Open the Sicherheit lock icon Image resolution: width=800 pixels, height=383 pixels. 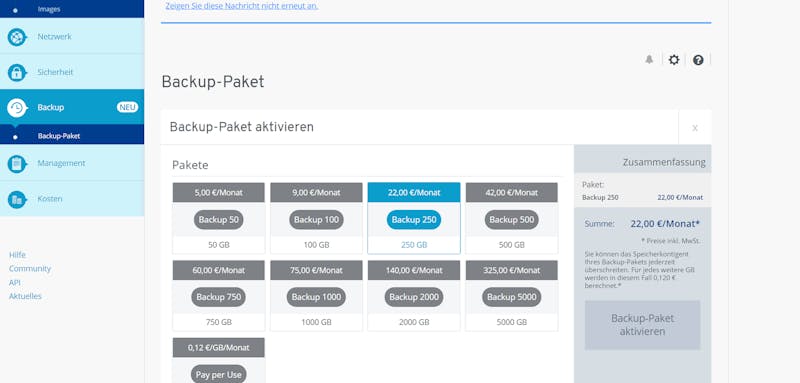click(x=17, y=72)
